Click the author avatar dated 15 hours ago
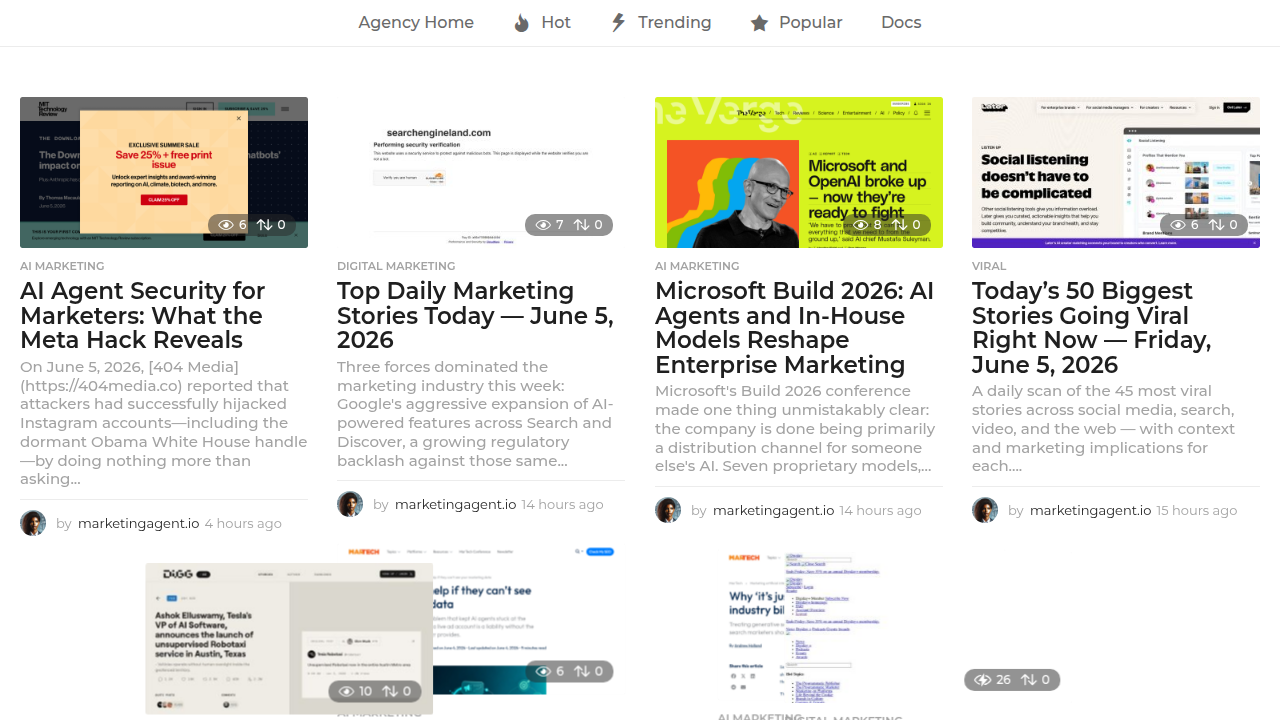The width and height of the screenshot is (1280, 720). click(985, 510)
